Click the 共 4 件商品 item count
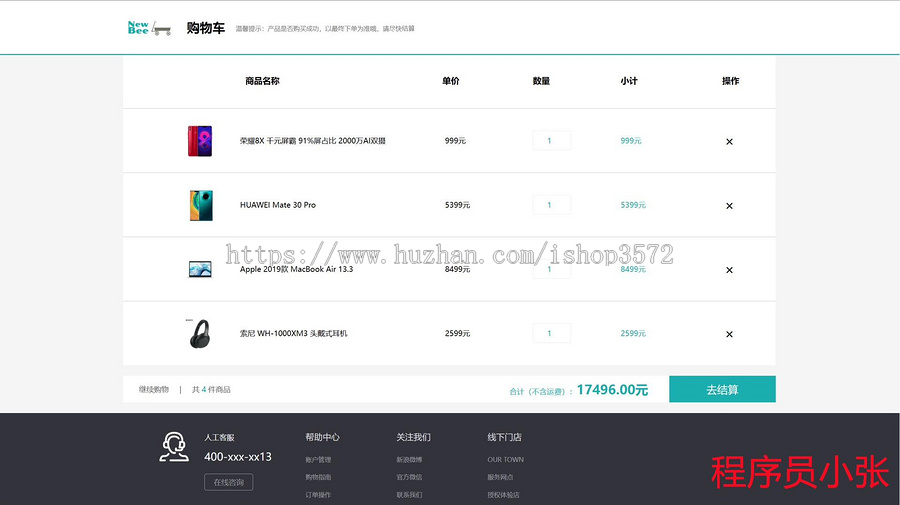The image size is (900, 505). (x=211, y=390)
